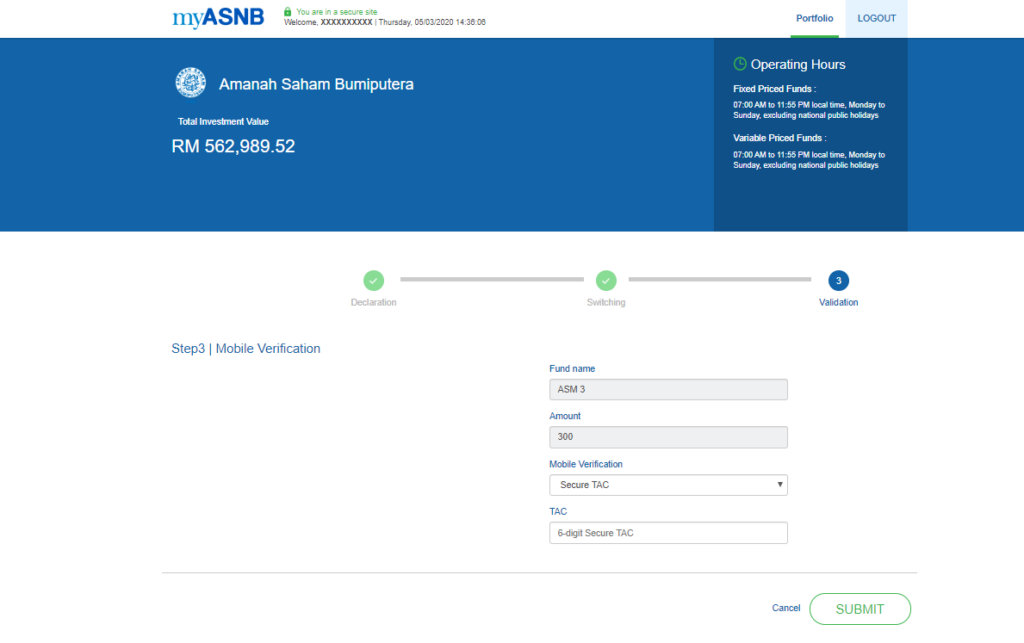Viewport: 1024px width, 643px height.
Task: Click the Step3 | Mobile Verification heading
Action: pyautogui.click(x=246, y=349)
